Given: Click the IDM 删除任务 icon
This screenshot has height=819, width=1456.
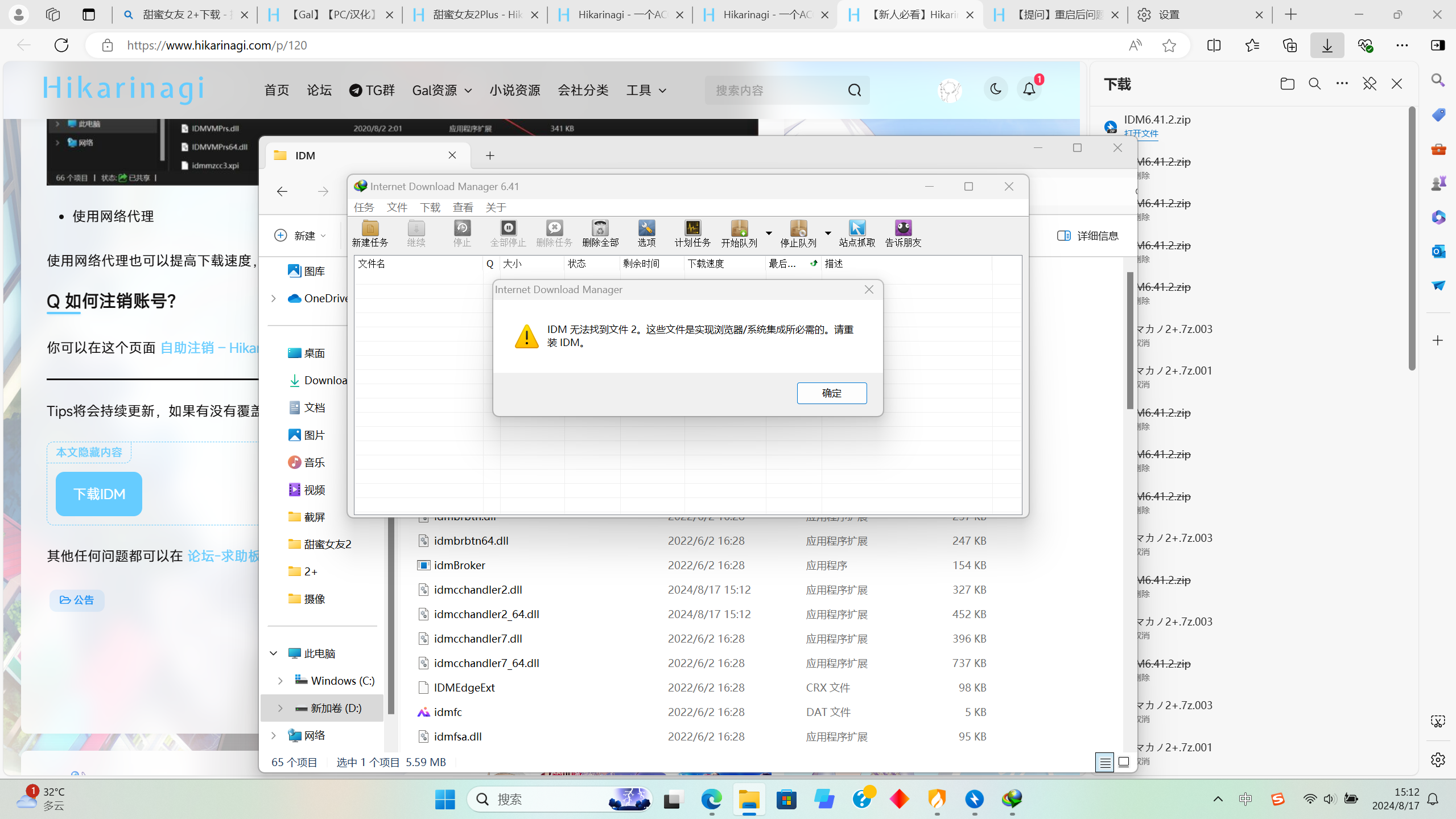Looking at the screenshot, I should pos(554,233).
